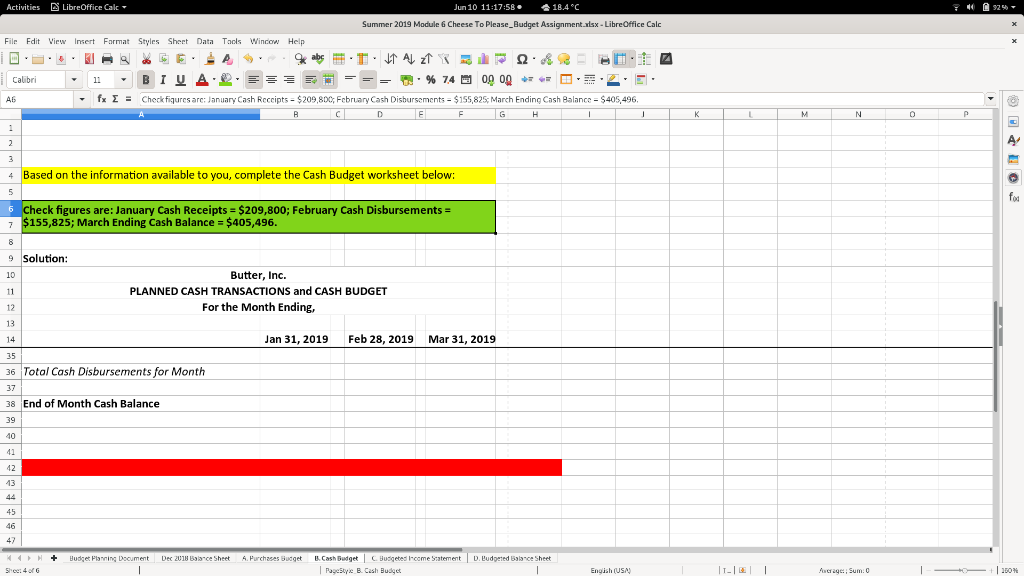Screen dimensions: 1024x576
Task: Click the Paste clipboard icon
Action: point(181,59)
